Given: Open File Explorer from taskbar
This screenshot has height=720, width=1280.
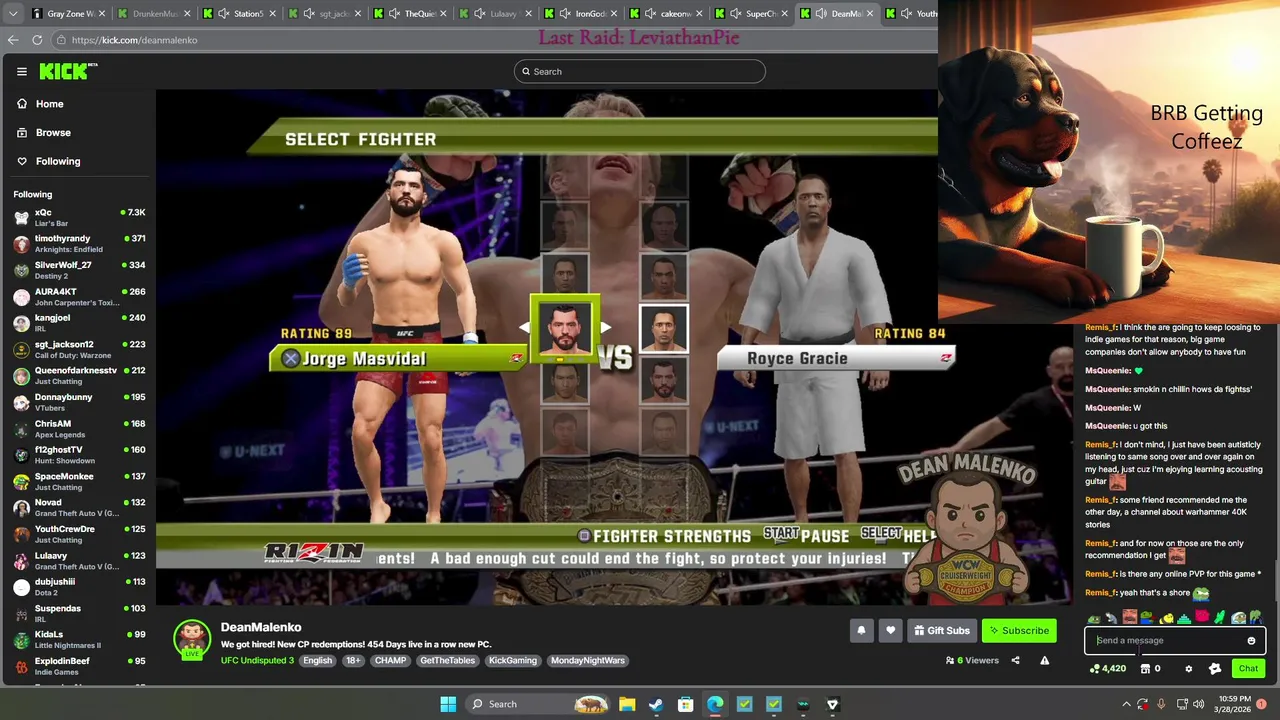Looking at the screenshot, I should tap(627, 704).
